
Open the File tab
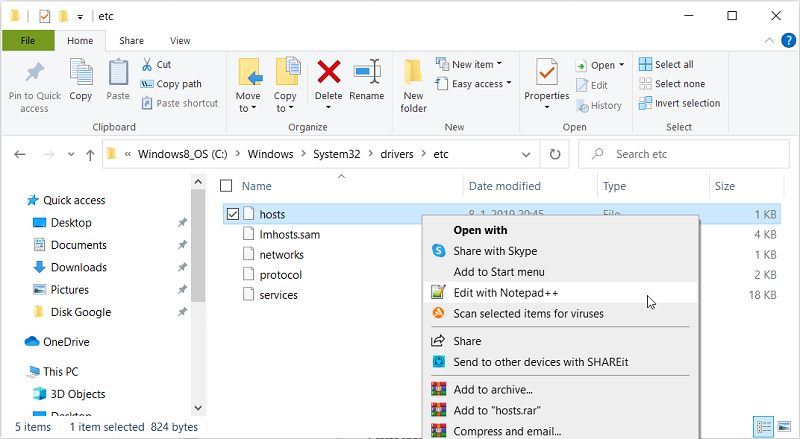pyautogui.click(x=28, y=40)
